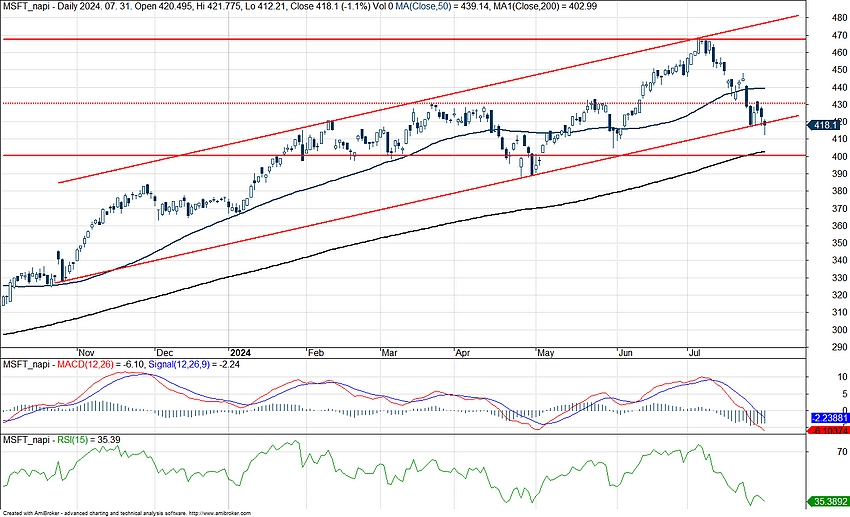The width and height of the screenshot is (850, 517).
Task: Click the May date axis label
Action: pos(546,353)
